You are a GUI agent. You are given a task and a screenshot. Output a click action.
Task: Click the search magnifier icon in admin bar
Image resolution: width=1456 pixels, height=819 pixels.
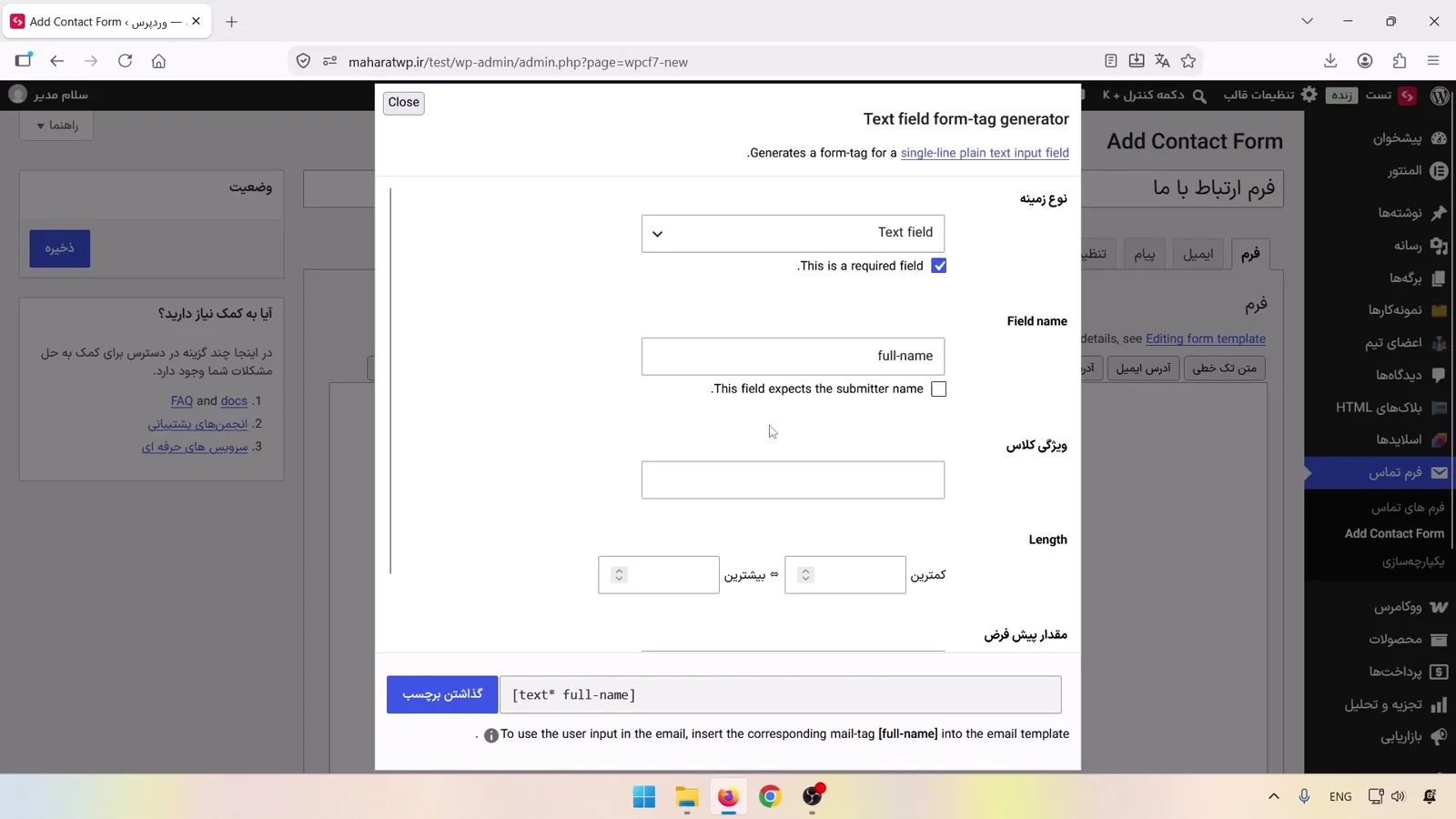[1199, 96]
